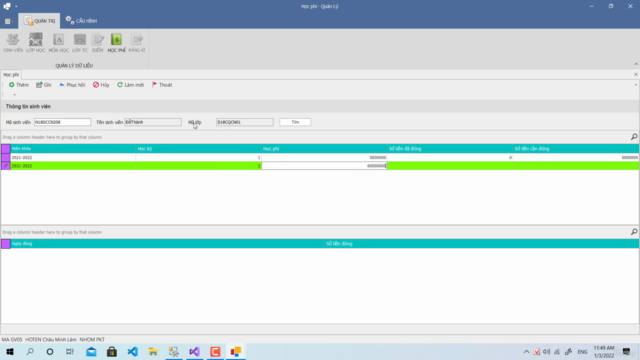Sort by Học kỳ column header
The height and width of the screenshot is (360, 640).
(x=199, y=149)
